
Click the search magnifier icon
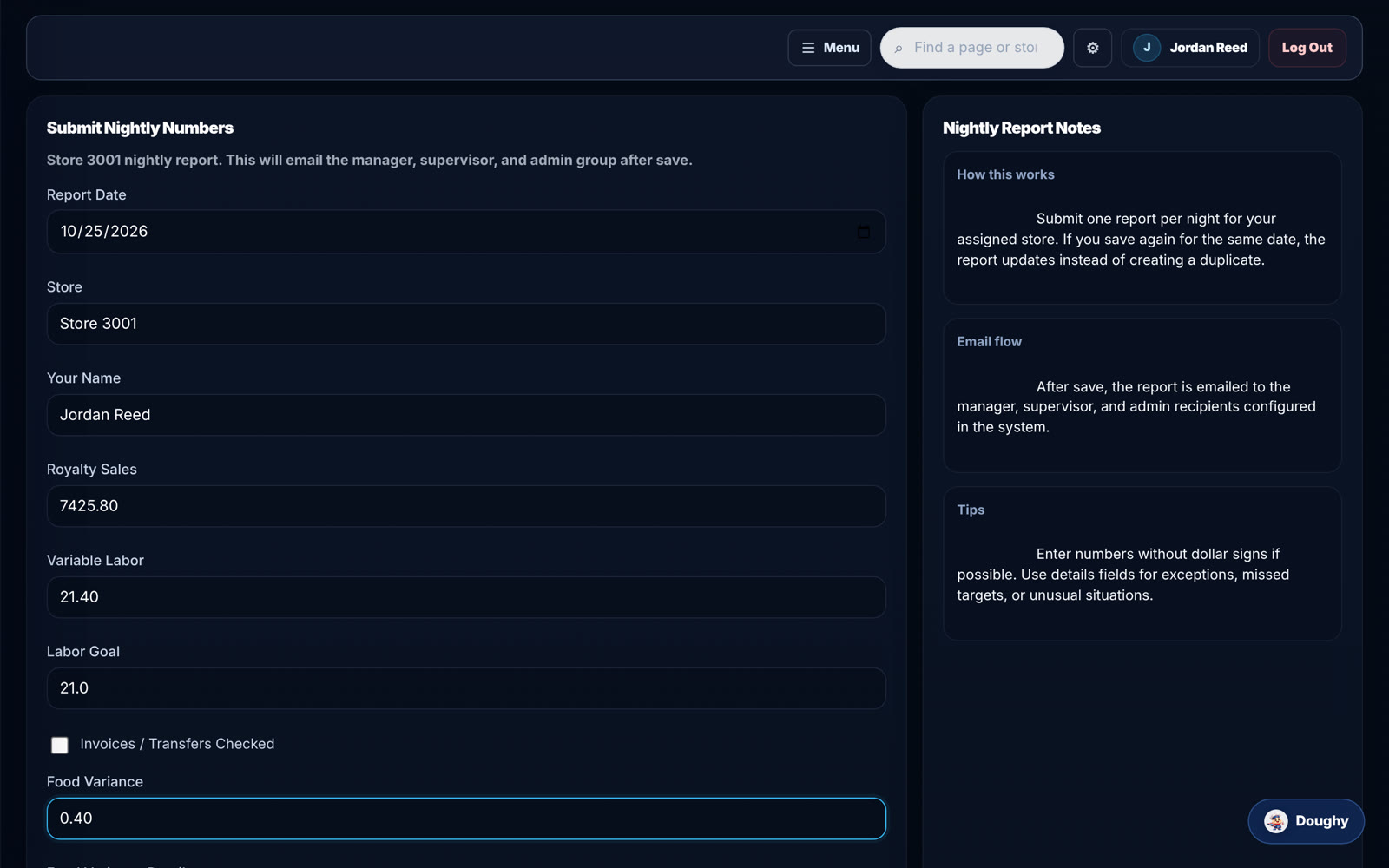(899, 49)
